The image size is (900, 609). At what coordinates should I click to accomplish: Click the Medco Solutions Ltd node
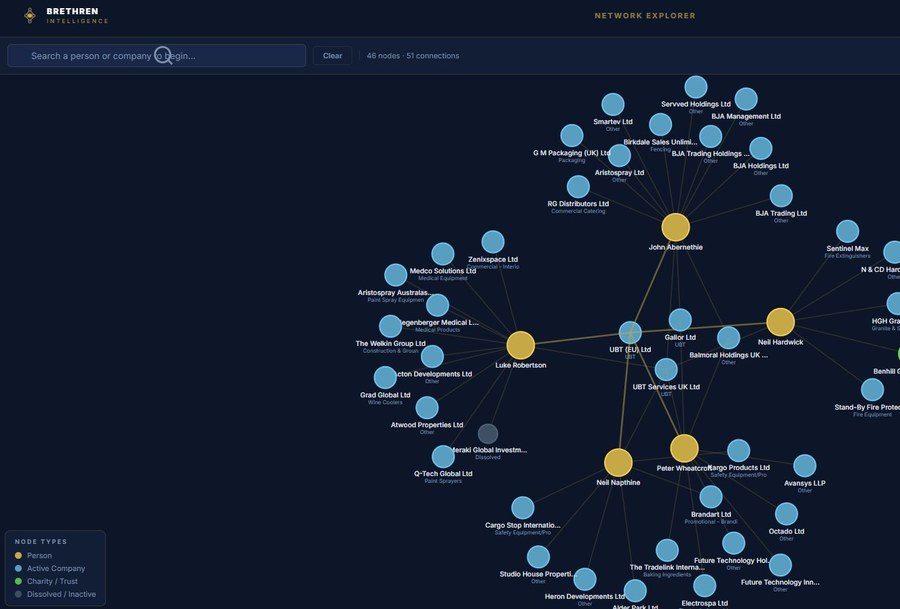point(443,254)
